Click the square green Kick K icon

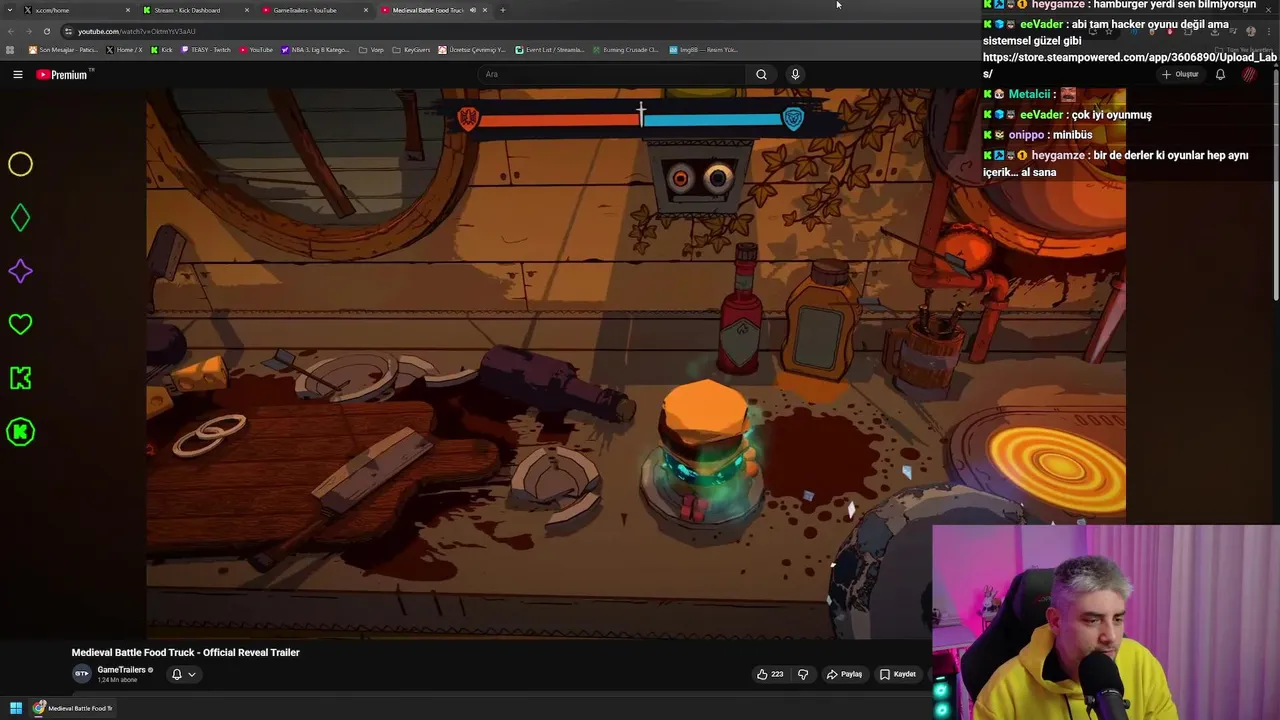(20, 378)
